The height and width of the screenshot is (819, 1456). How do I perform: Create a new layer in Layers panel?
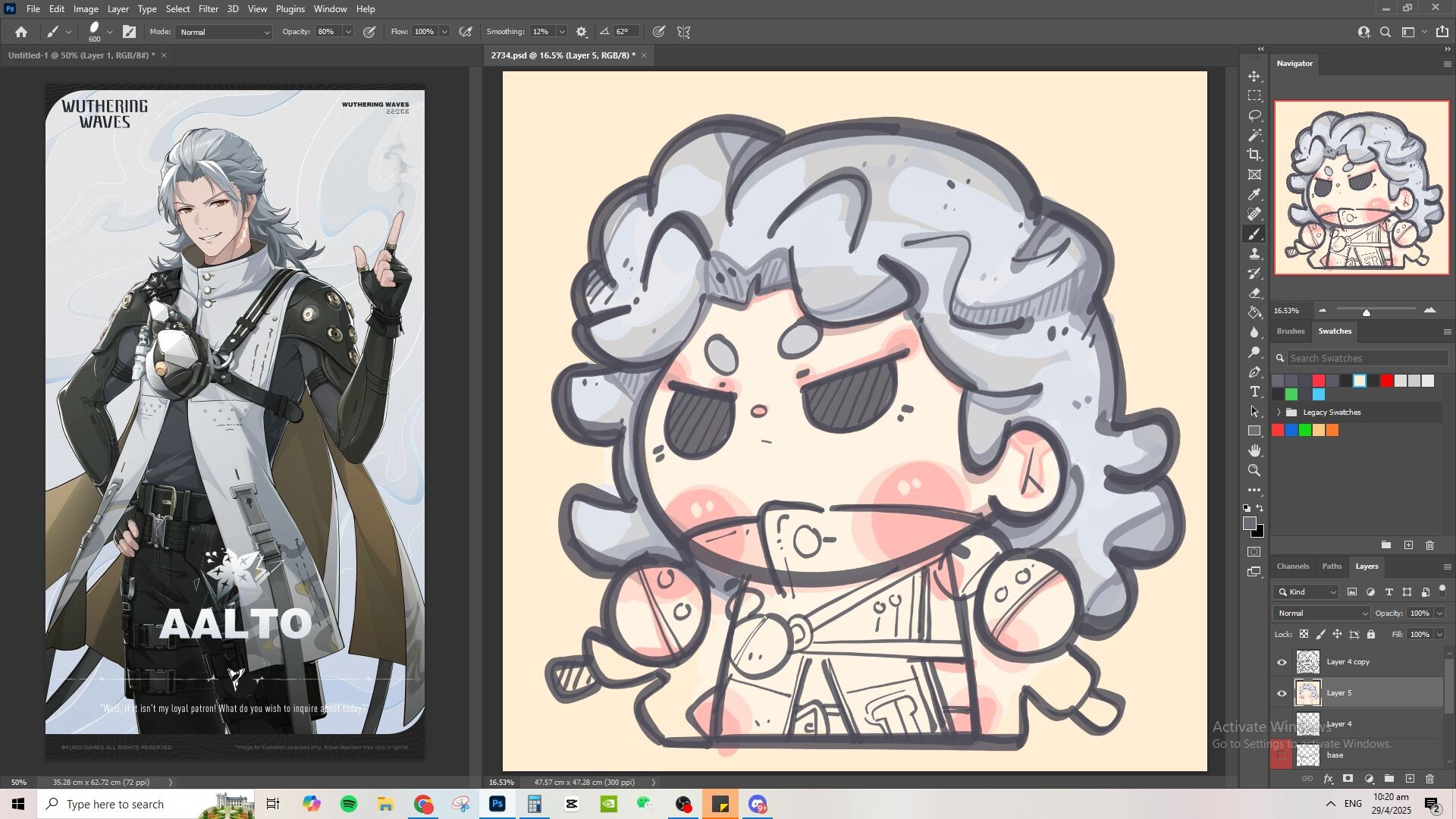click(x=1410, y=779)
